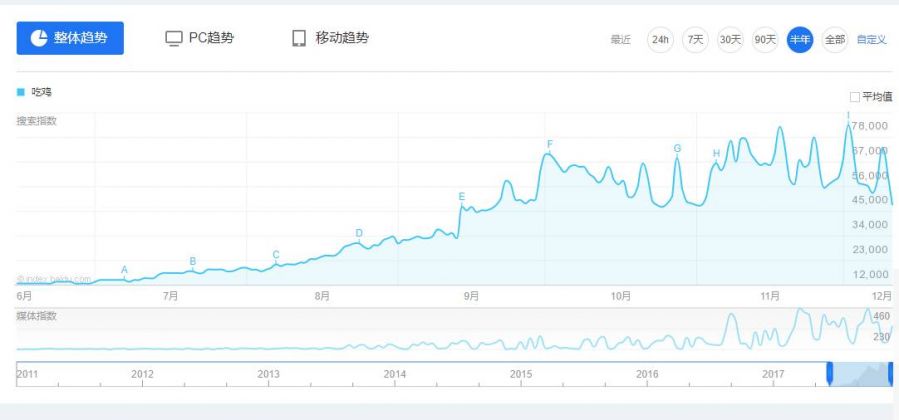Click the 12,000 axis value
The image size is (899, 420).
click(x=870, y=274)
